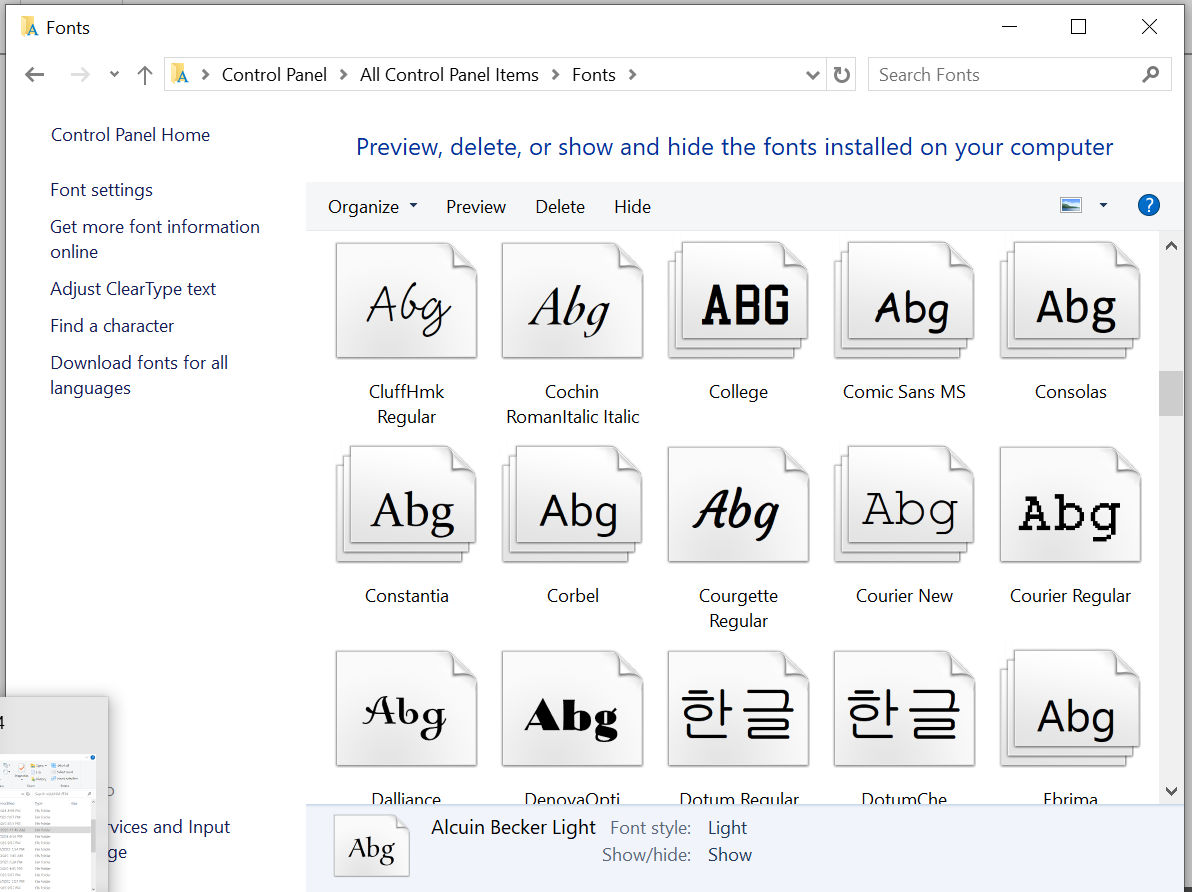Click Preview in the toolbar
Screen dimensions: 1192x892
coord(476,207)
